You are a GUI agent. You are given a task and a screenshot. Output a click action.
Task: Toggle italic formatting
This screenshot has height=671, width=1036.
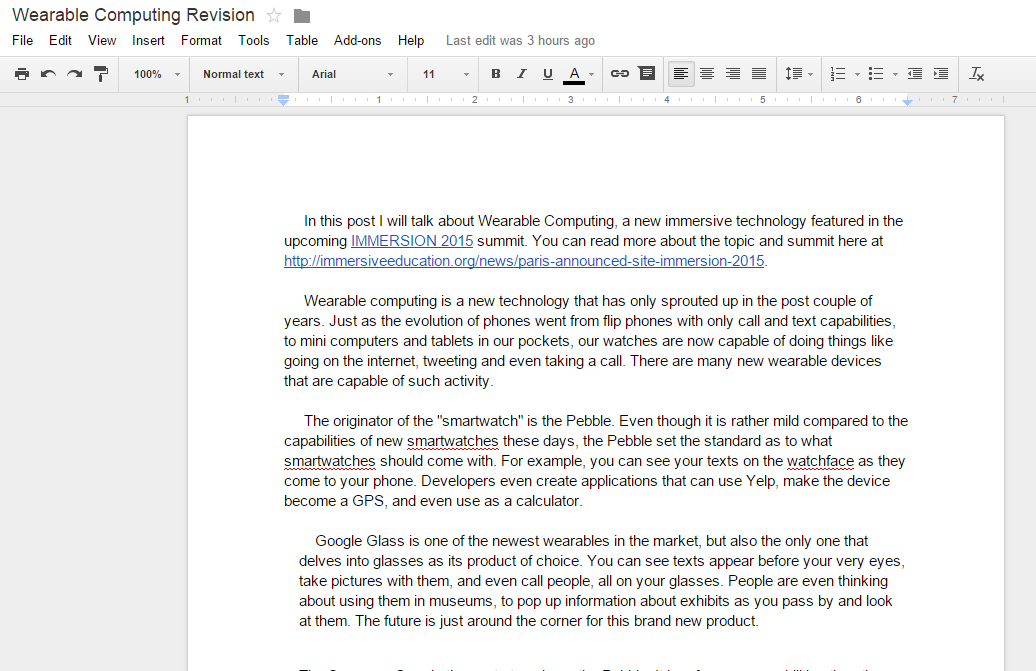[x=521, y=74]
